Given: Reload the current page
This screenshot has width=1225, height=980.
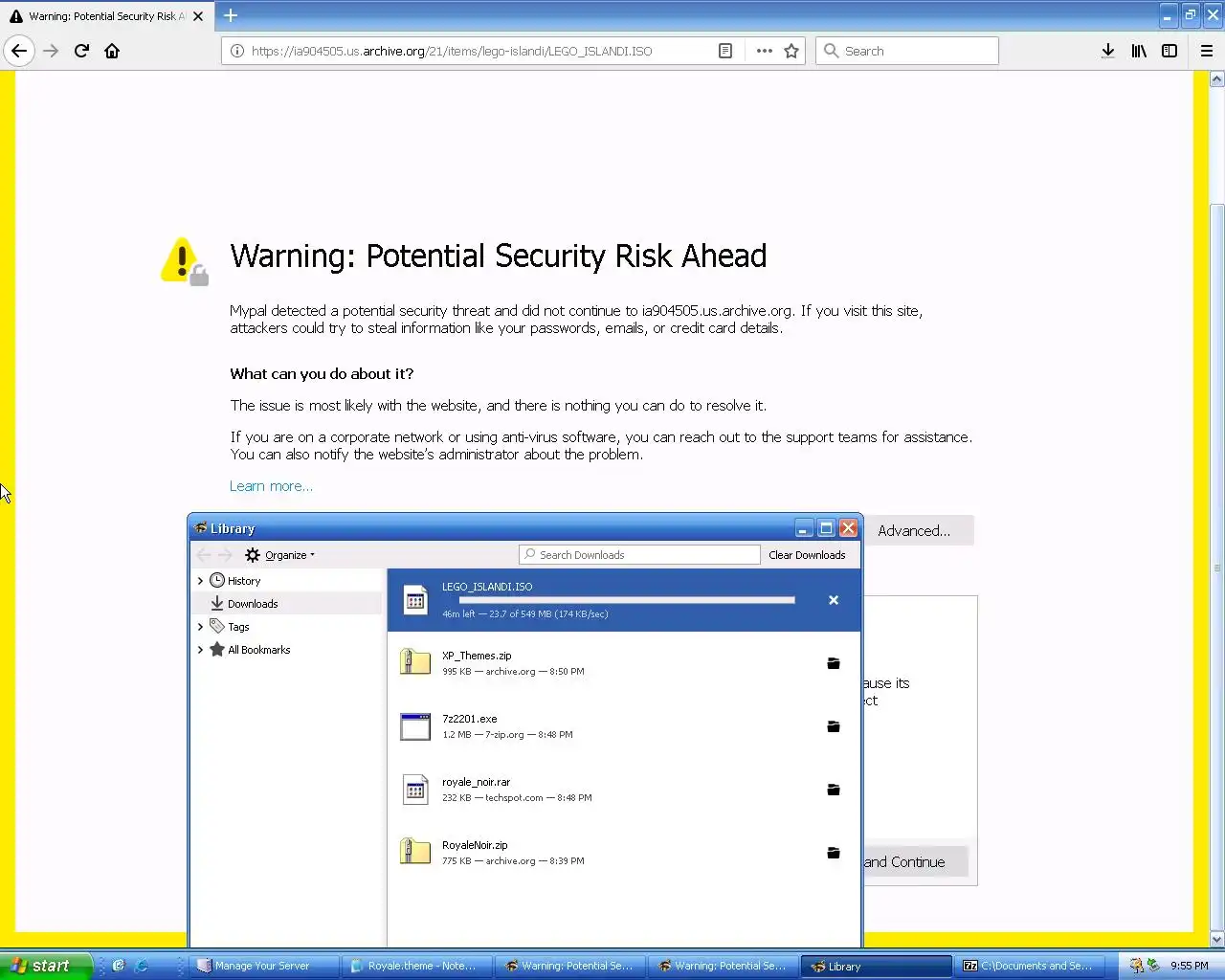Looking at the screenshot, I should click(x=81, y=51).
